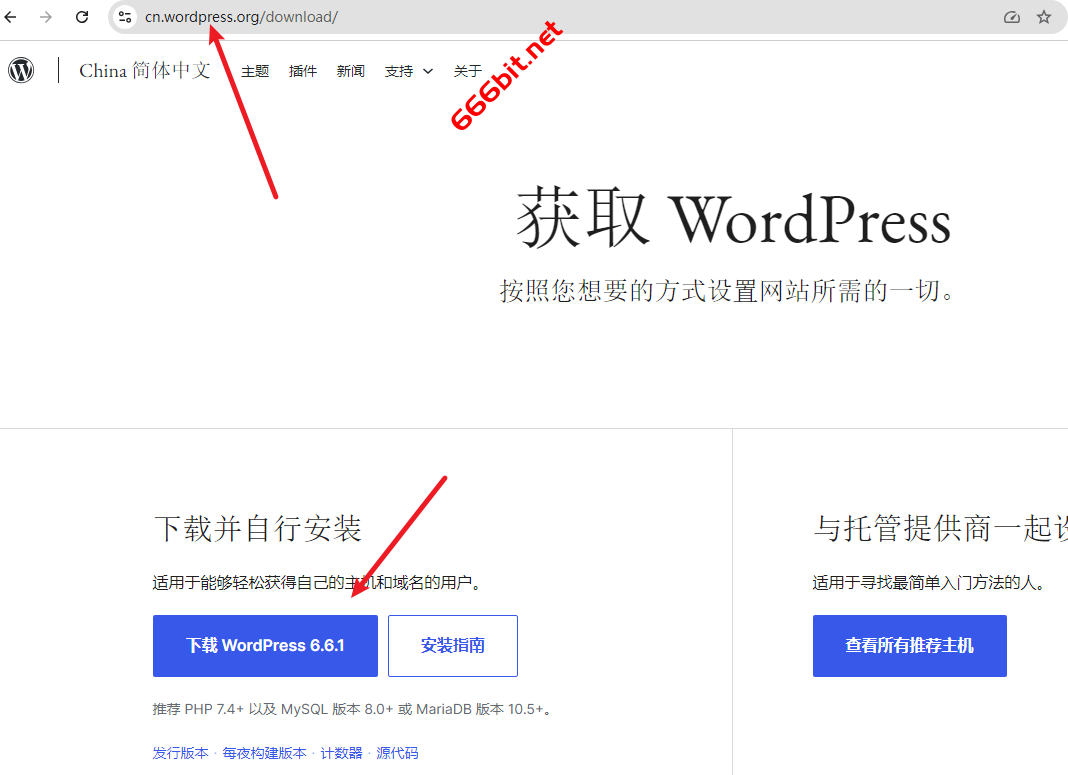Select 新闻 from the navigation menu
This screenshot has width=1068, height=775.
351,71
